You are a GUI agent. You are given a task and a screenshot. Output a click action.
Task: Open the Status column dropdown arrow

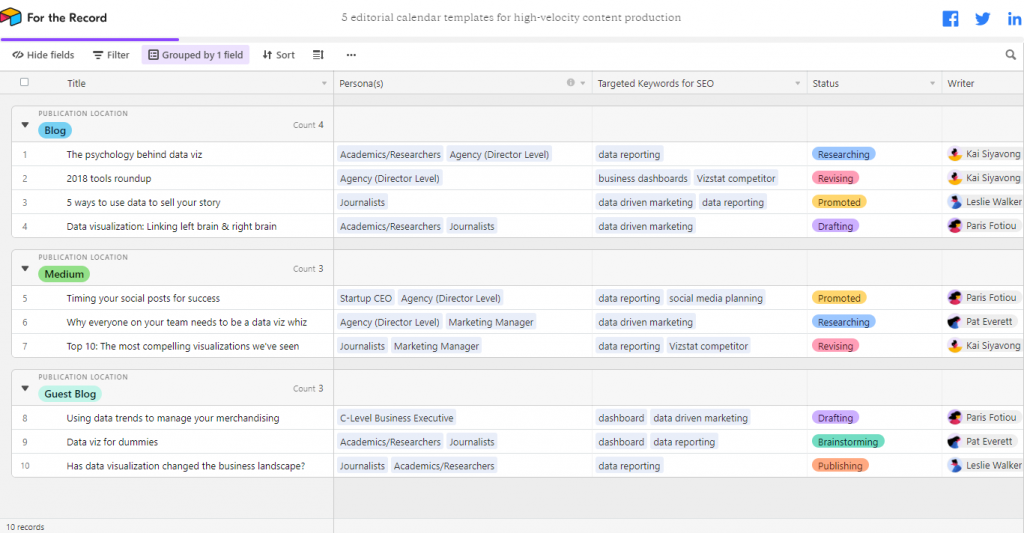[932, 83]
